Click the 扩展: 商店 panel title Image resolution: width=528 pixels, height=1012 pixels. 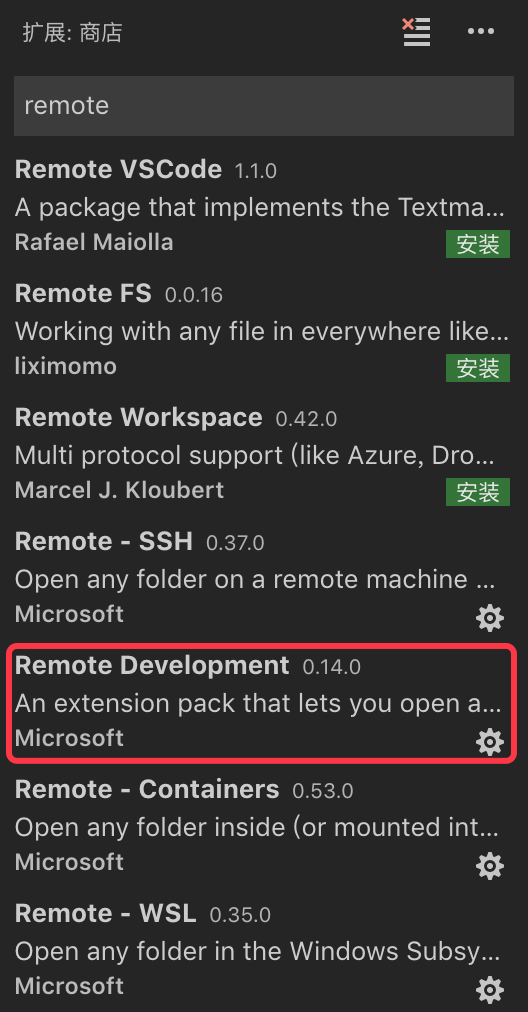point(72,32)
